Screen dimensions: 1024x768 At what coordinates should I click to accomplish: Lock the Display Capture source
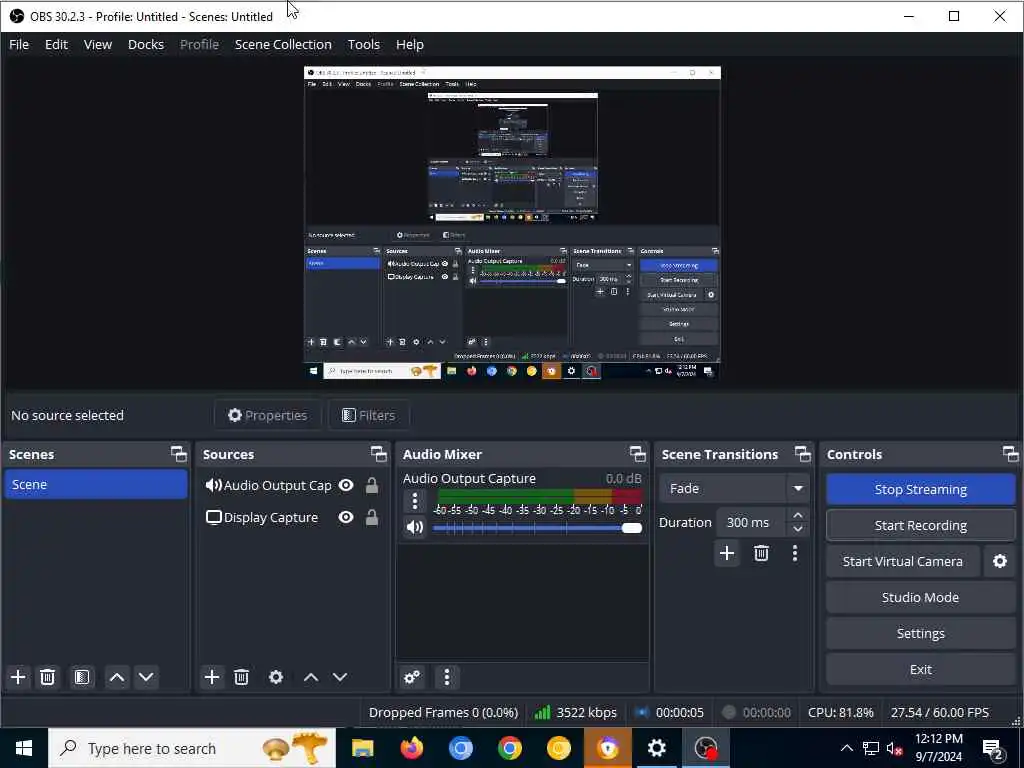(372, 517)
